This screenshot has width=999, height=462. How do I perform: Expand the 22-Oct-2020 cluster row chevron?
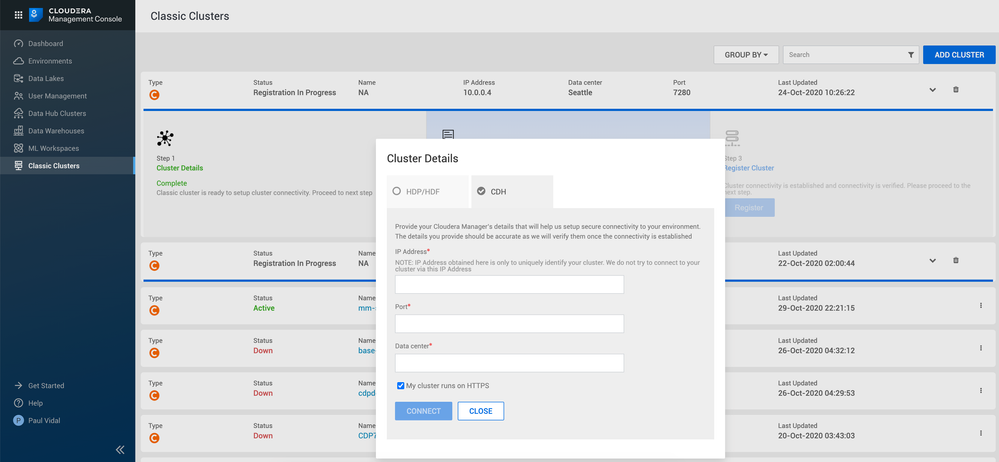click(x=932, y=260)
